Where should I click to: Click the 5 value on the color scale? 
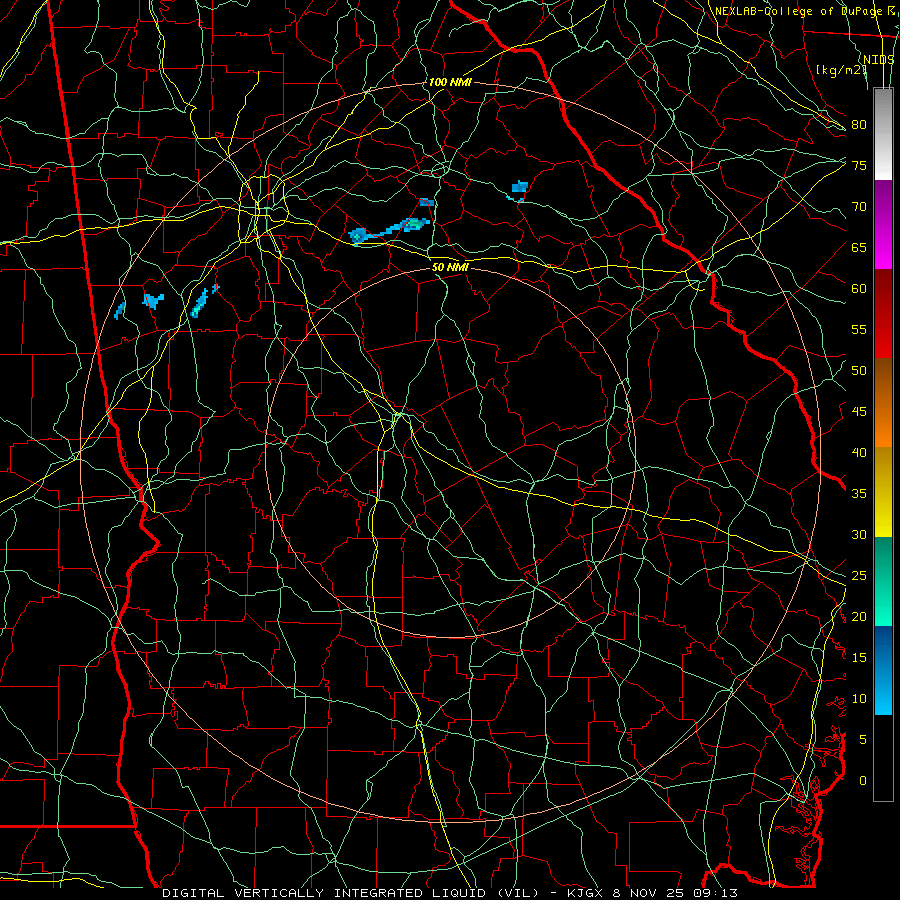[863, 739]
